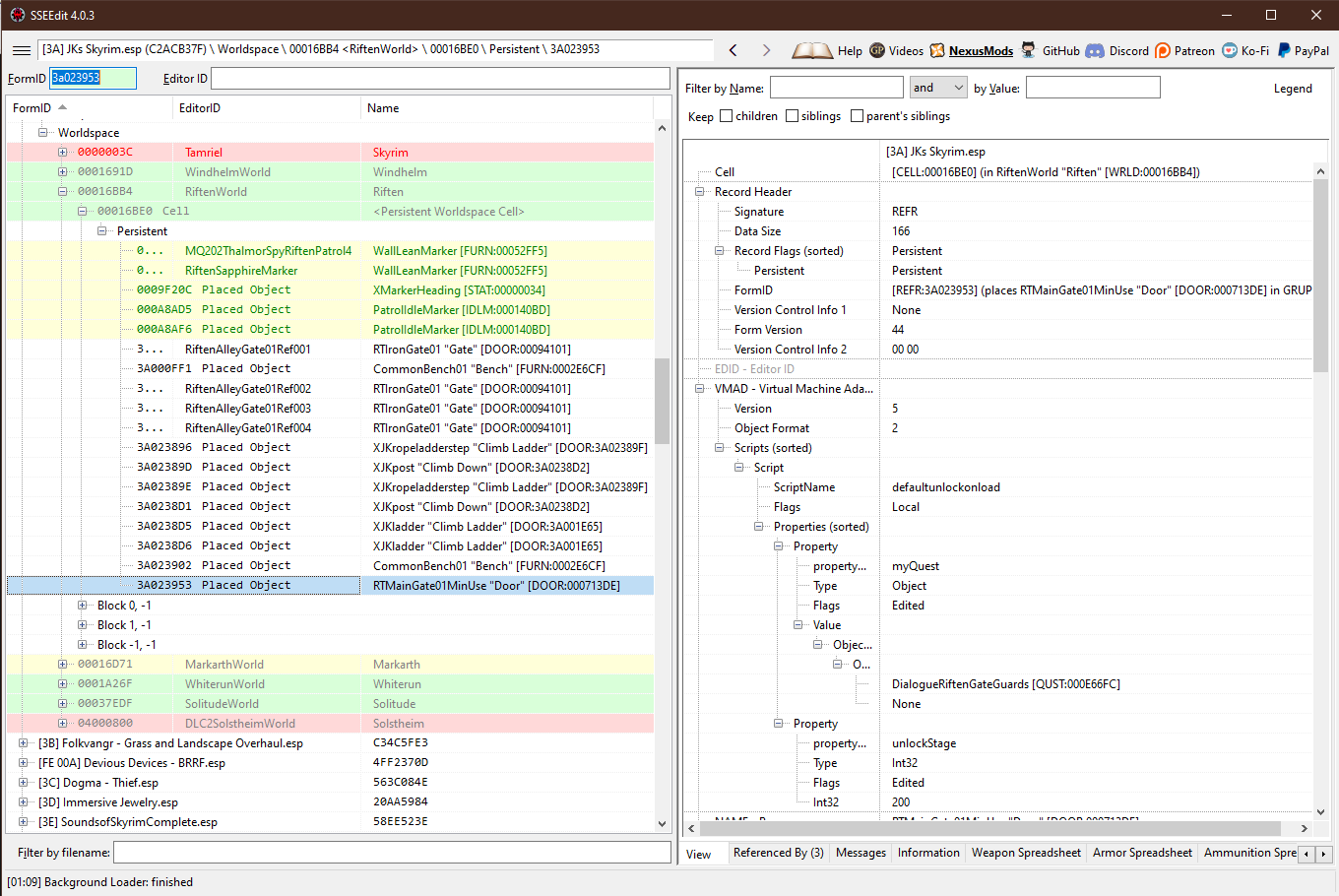Select the RiftenAlleyGate01Ref001 record row
Image resolution: width=1339 pixels, height=896 pixels.
click(330, 350)
